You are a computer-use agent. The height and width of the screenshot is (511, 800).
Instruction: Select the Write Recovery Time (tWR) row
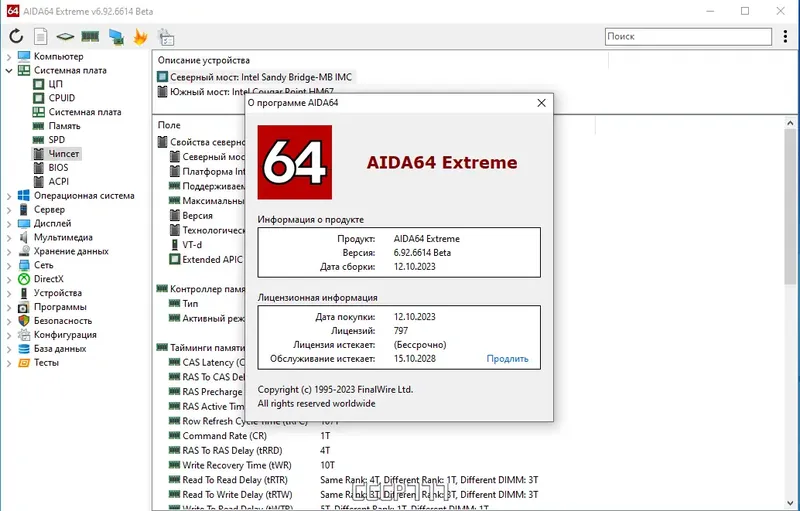click(237, 465)
